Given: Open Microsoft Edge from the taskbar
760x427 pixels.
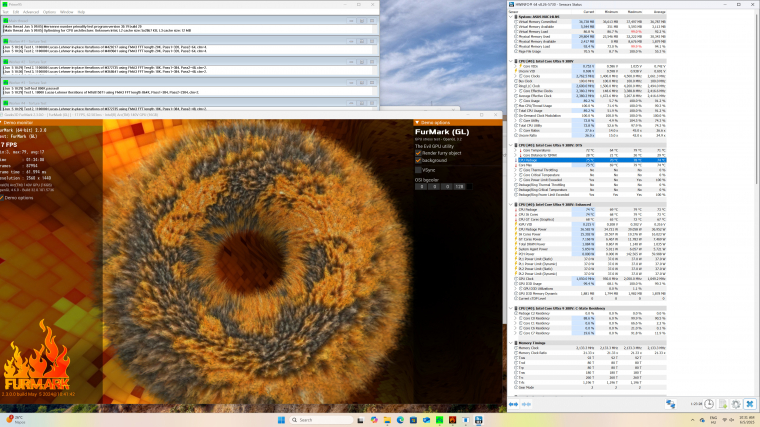Looking at the screenshot, I should [400, 420].
